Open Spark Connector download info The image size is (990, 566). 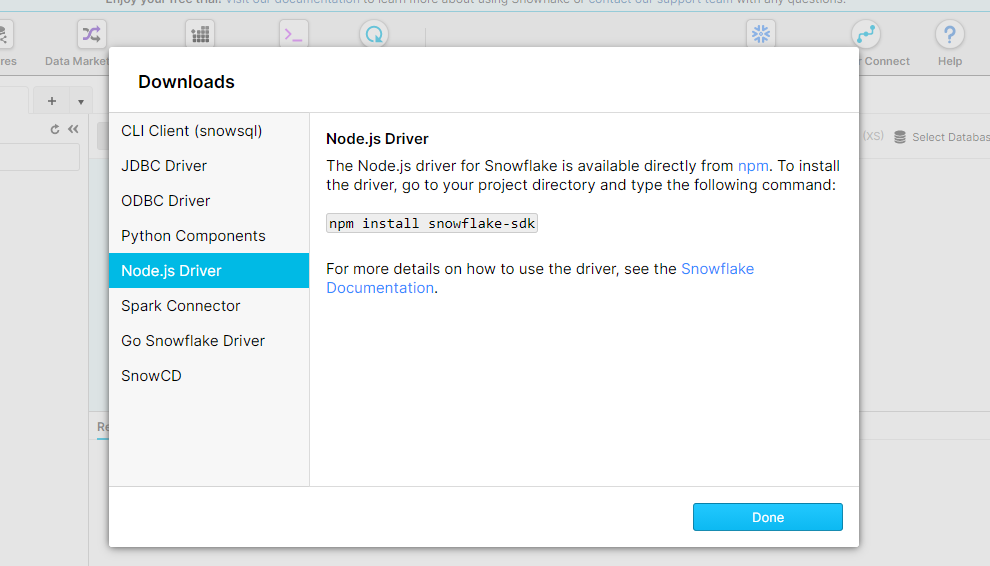(209, 306)
